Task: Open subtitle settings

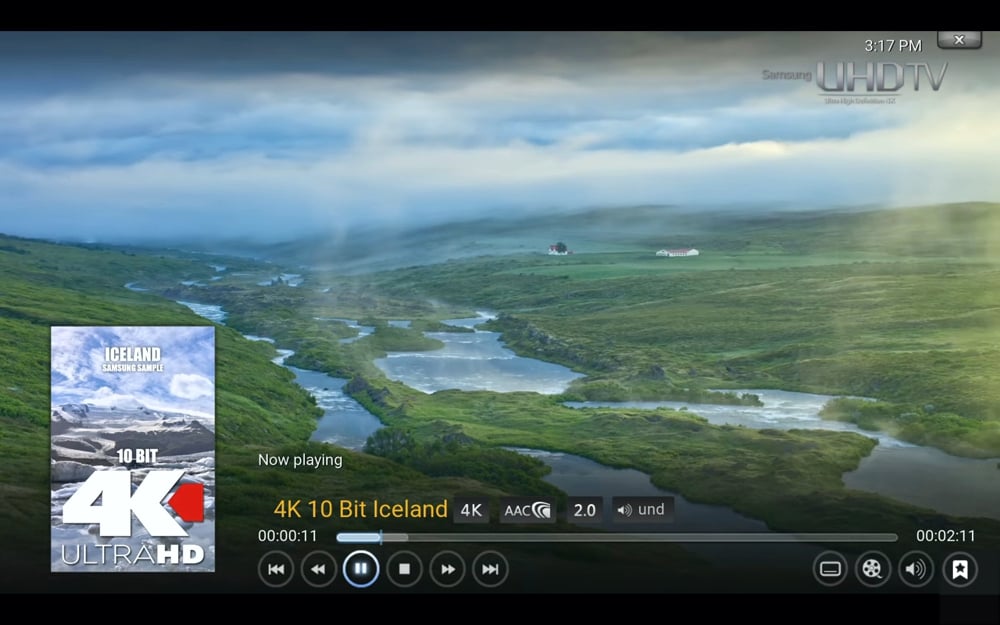Action: tap(830, 569)
